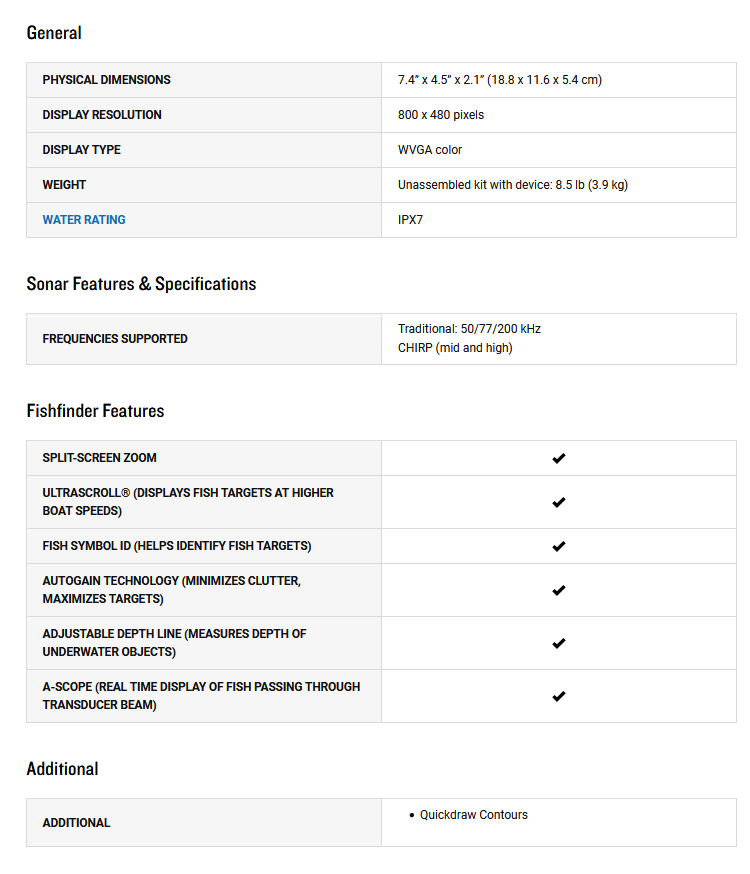The height and width of the screenshot is (874, 750).
Task: Click the Sonar Features & Specifications heading
Action: pyautogui.click(x=141, y=284)
